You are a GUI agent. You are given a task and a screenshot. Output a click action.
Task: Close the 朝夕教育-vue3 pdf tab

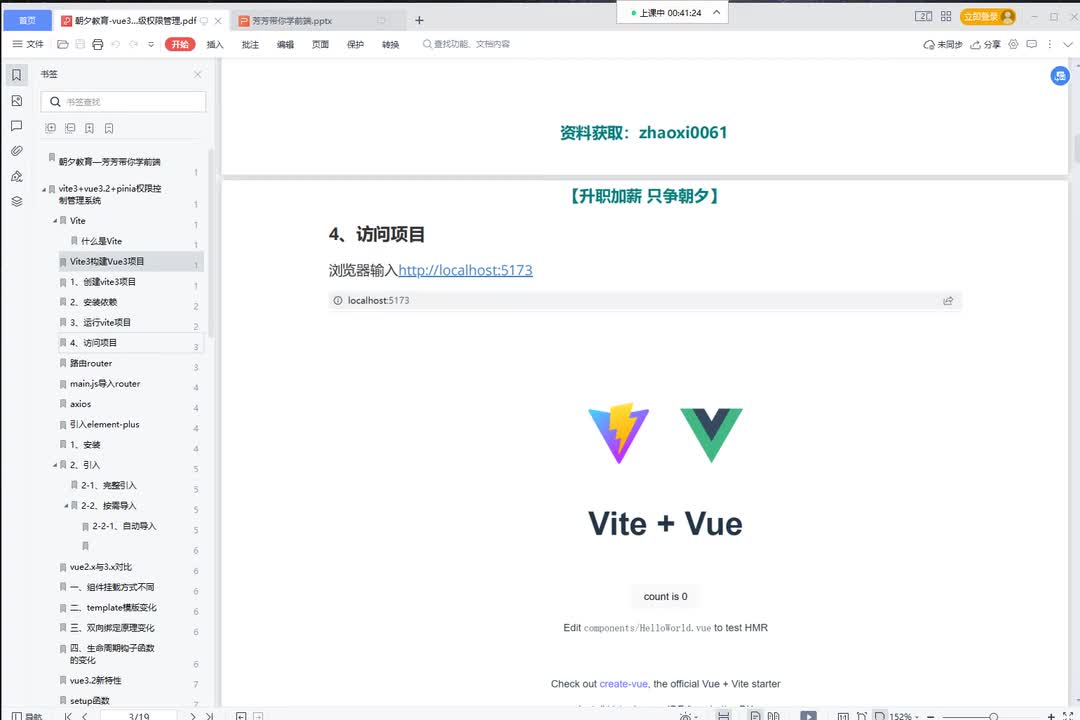tap(218, 21)
